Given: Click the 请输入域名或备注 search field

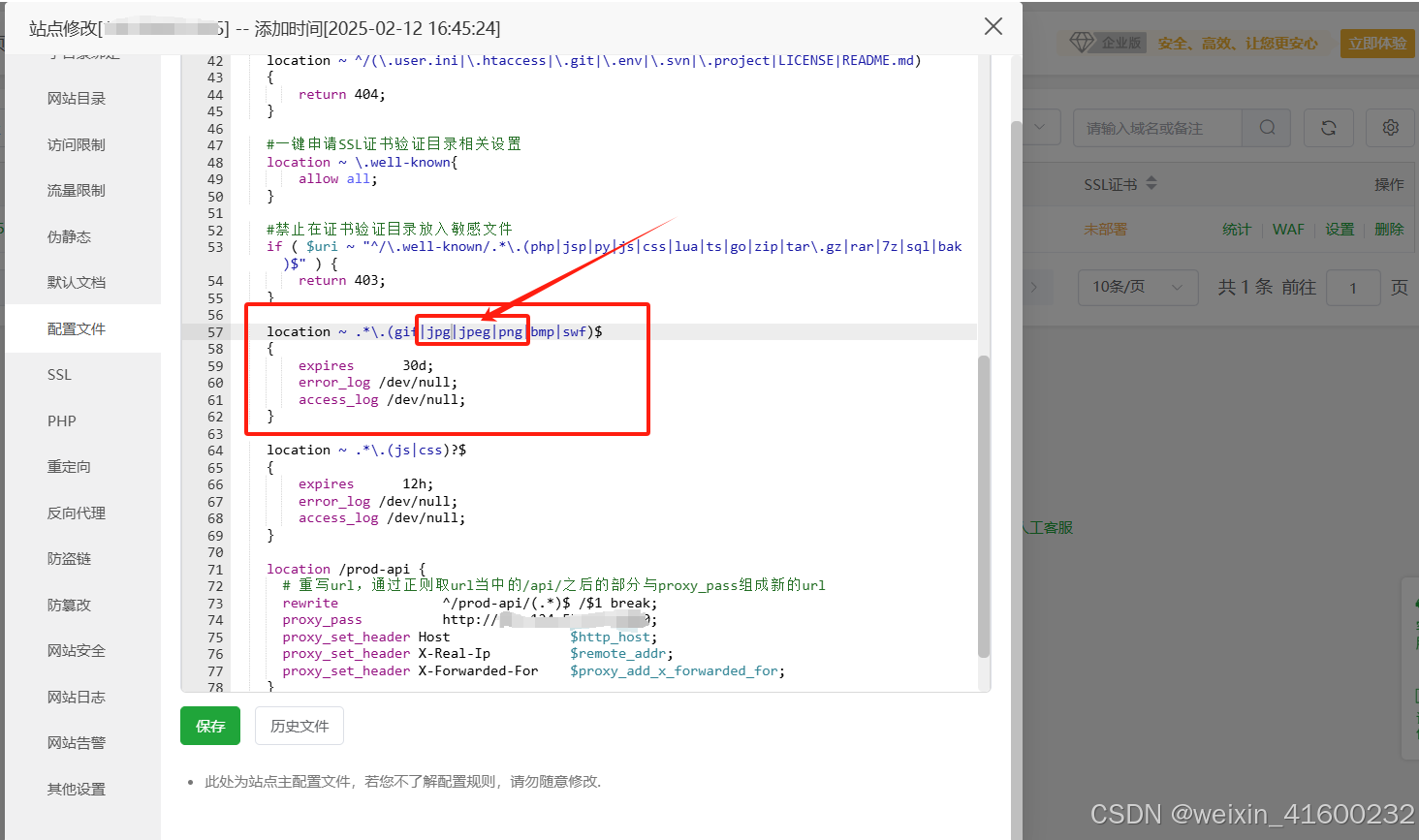Looking at the screenshot, I should (1157, 128).
